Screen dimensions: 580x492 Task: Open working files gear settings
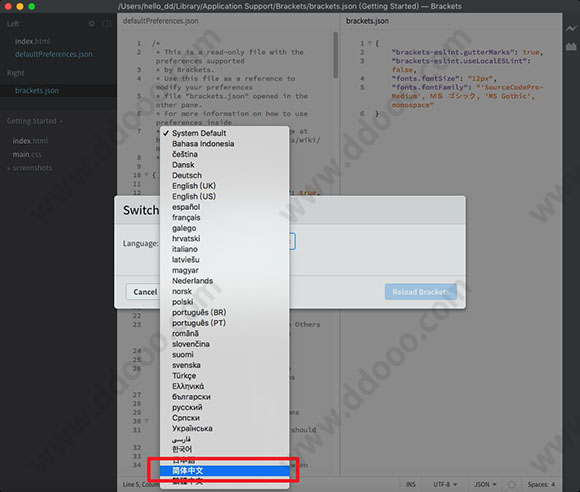[92, 24]
